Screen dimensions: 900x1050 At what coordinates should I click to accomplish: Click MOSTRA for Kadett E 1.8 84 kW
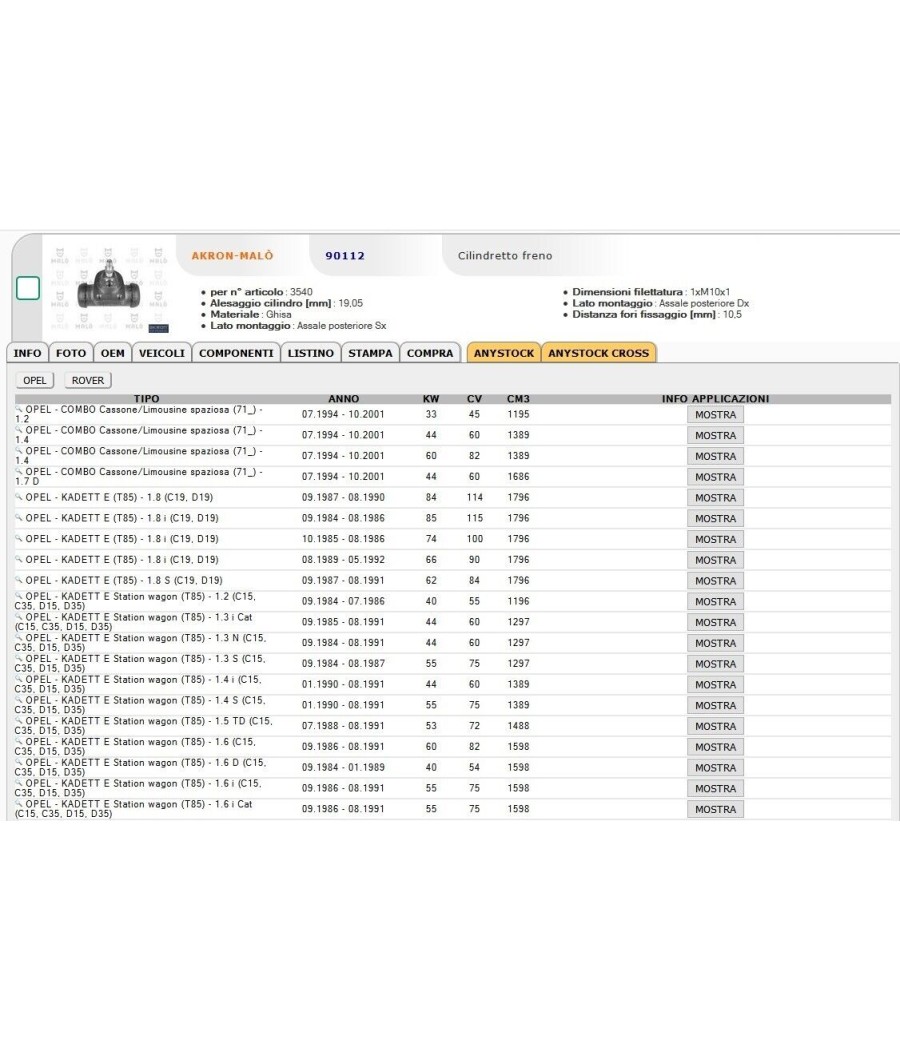pos(715,498)
